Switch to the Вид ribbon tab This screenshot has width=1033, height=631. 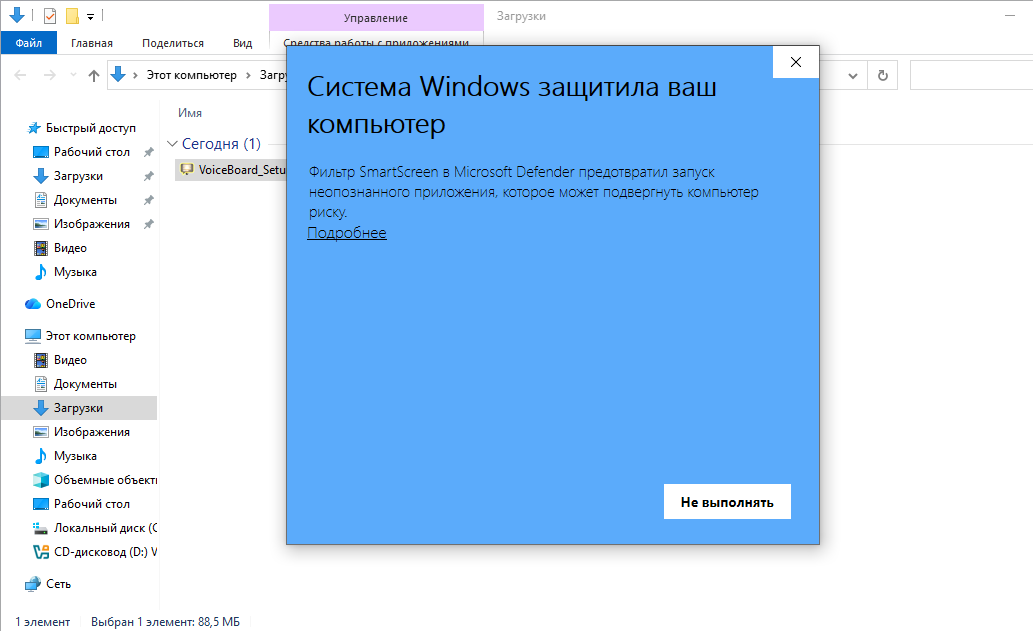[x=242, y=43]
